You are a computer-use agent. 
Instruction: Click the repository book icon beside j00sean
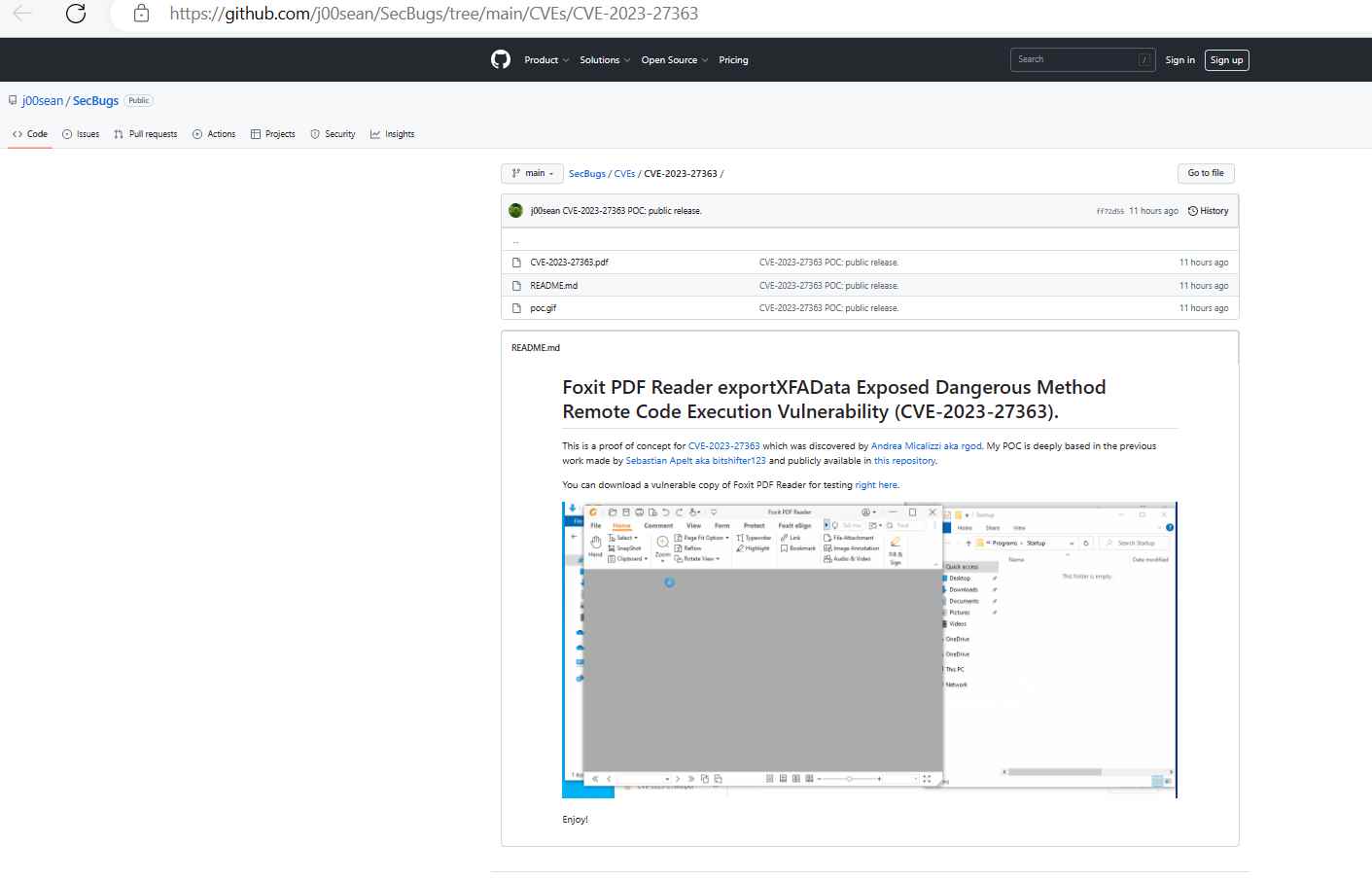click(x=14, y=100)
